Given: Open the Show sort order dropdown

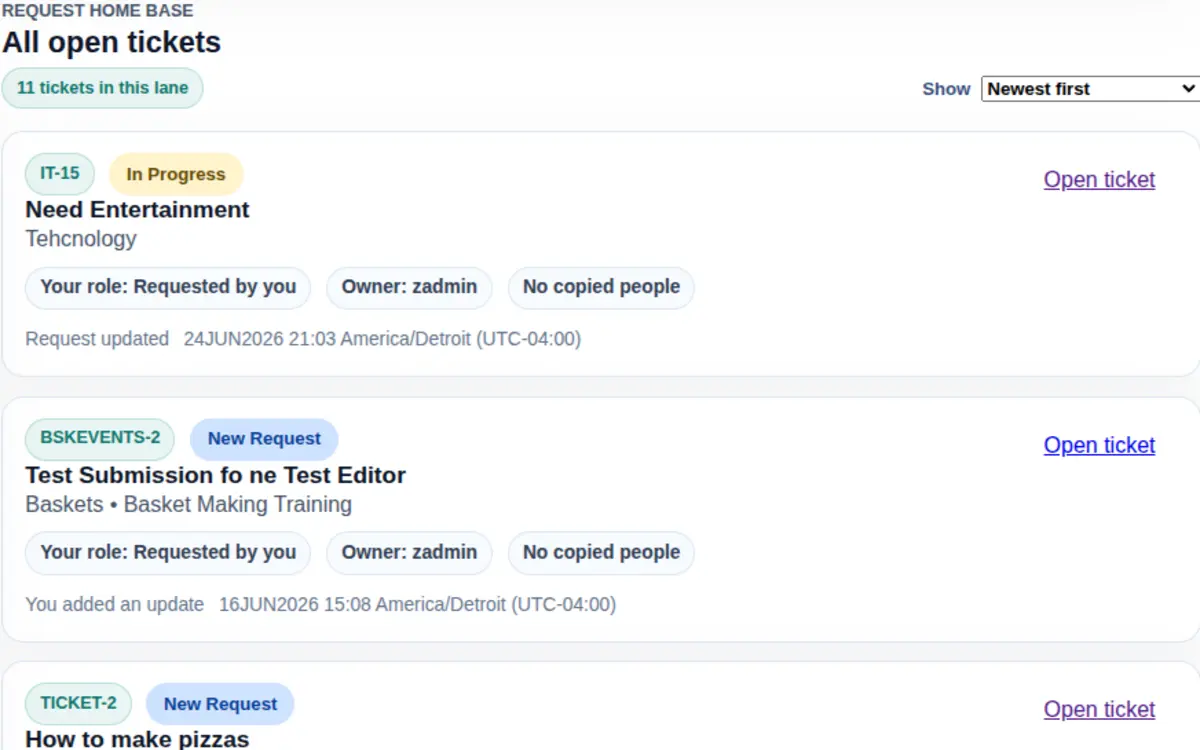Looking at the screenshot, I should (1090, 89).
